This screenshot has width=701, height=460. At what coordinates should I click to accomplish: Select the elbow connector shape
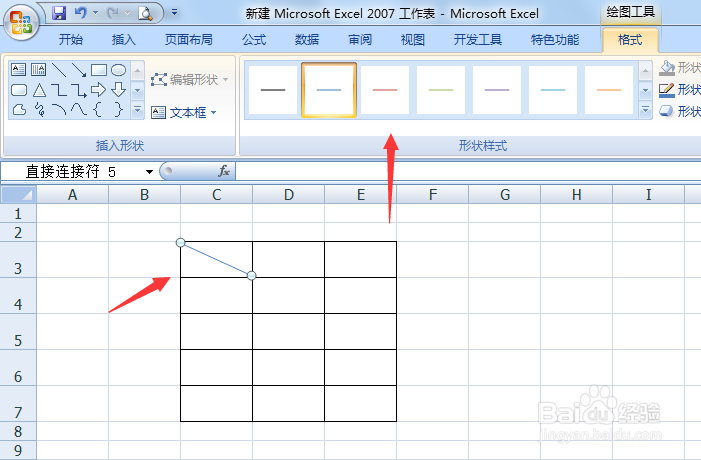pos(59,90)
